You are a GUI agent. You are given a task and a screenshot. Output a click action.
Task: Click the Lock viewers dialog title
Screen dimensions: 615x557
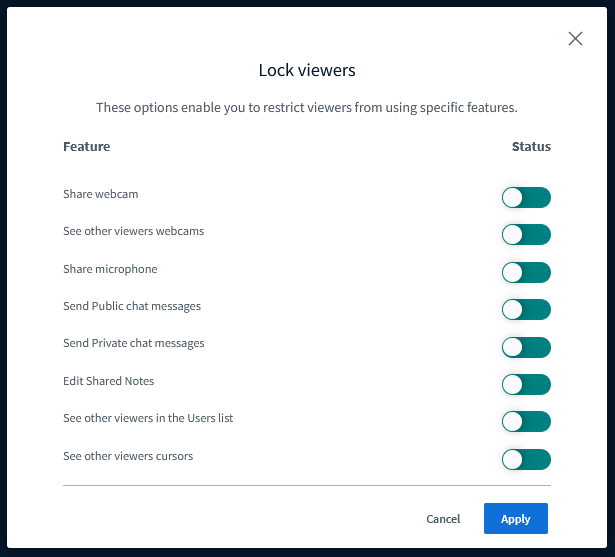pyautogui.click(x=307, y=71)
